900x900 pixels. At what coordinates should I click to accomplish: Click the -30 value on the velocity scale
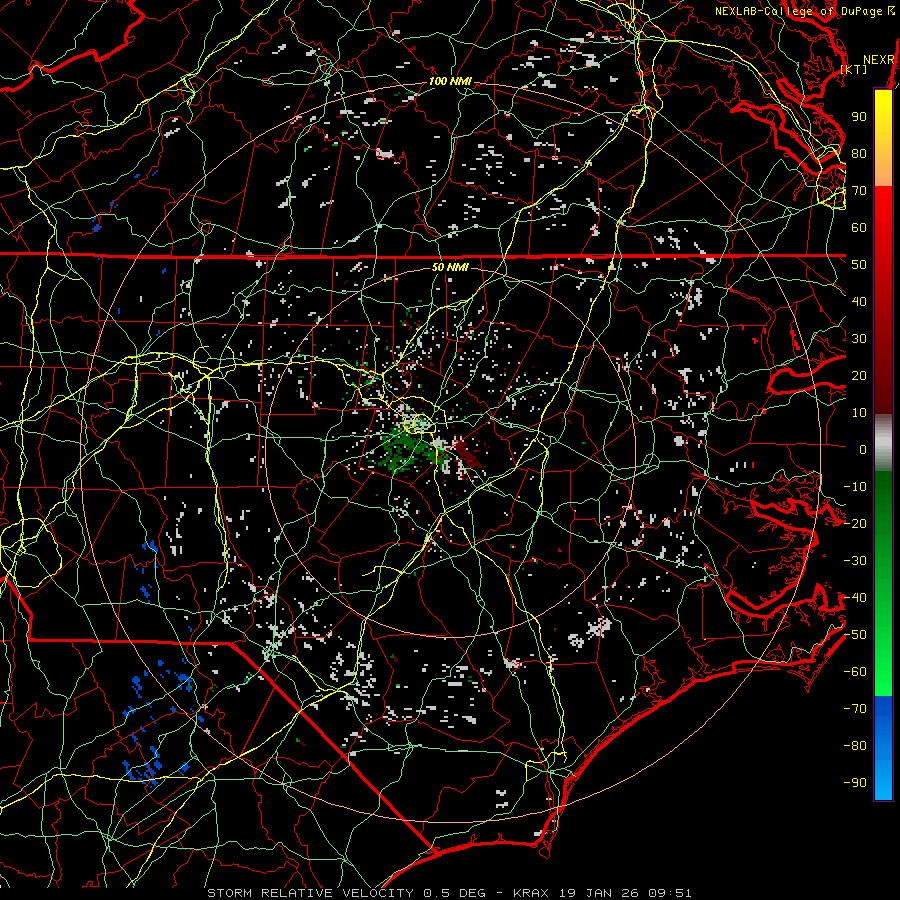point(855,561)
